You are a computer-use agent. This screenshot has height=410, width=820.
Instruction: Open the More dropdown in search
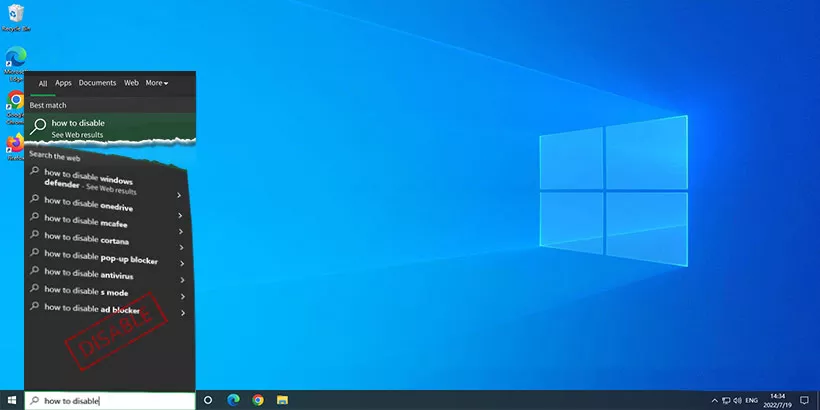point(157,83)
